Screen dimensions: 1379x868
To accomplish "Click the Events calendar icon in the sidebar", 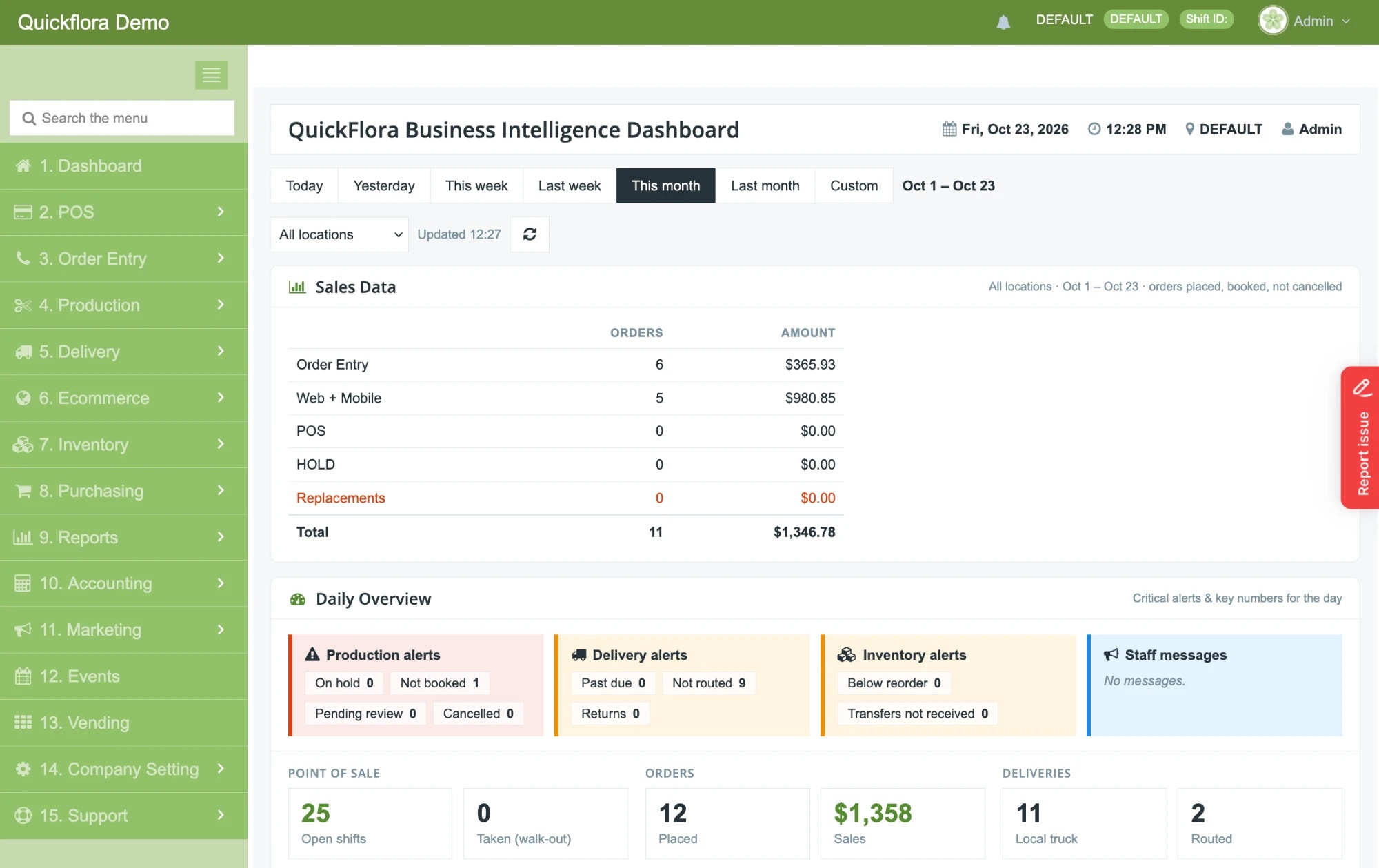I will [x=23, y=676].
